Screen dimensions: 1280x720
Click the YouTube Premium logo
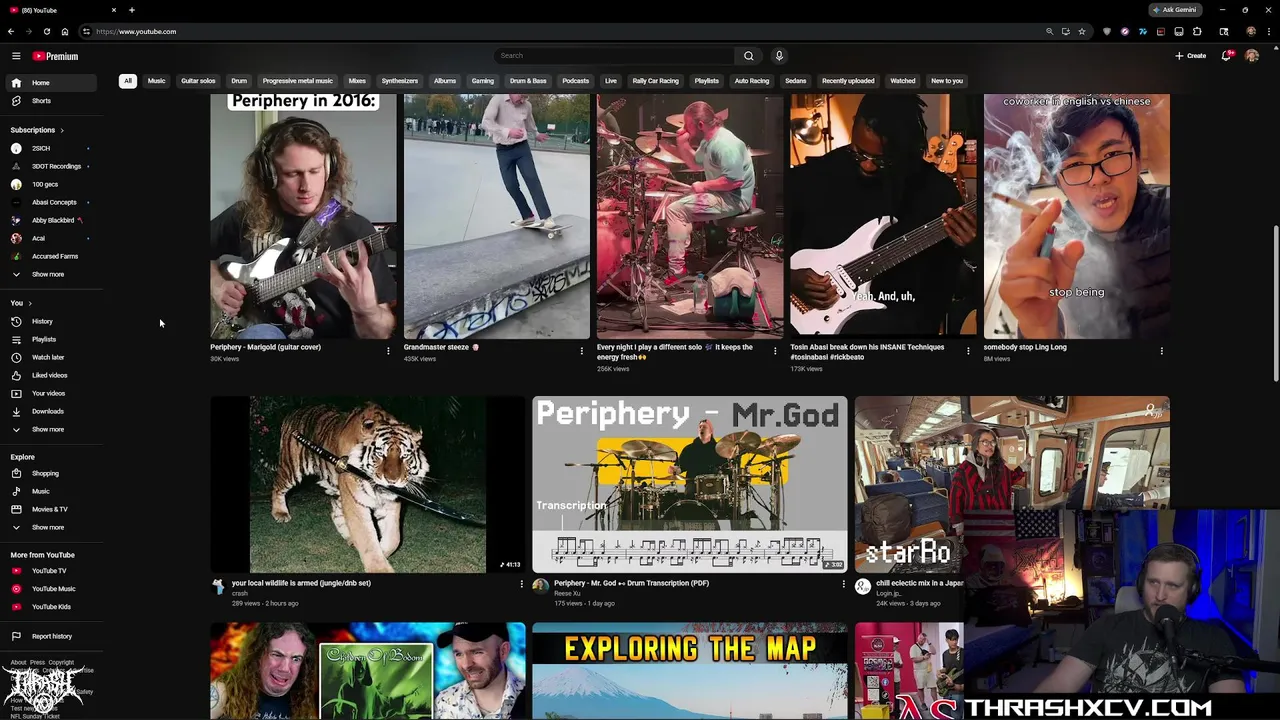pyautogui.click(x=55, y=56)
